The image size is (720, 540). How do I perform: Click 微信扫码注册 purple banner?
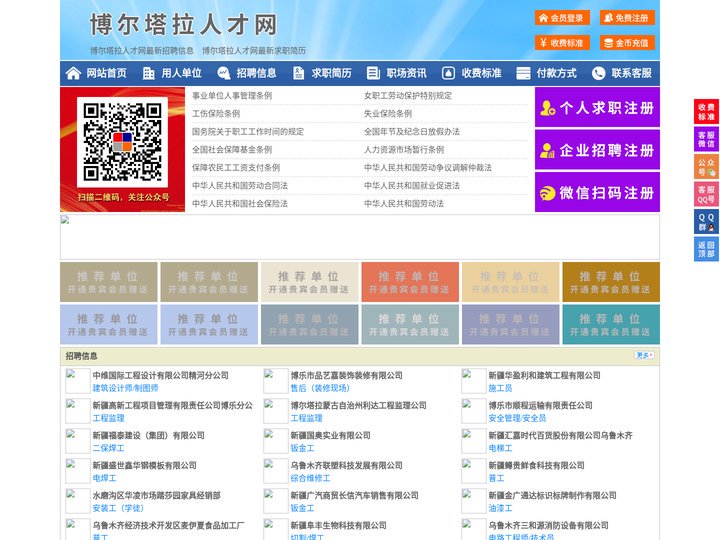tap(597, 192)
